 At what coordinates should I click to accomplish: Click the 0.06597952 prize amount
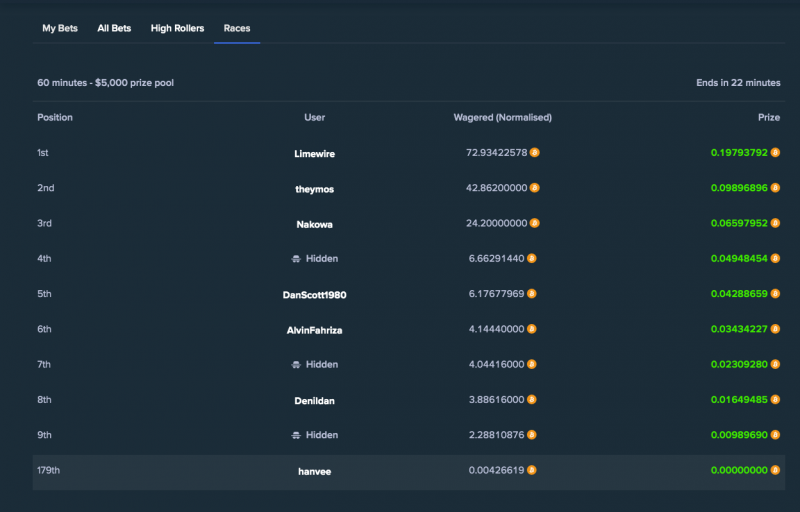[x=739, y=223]
